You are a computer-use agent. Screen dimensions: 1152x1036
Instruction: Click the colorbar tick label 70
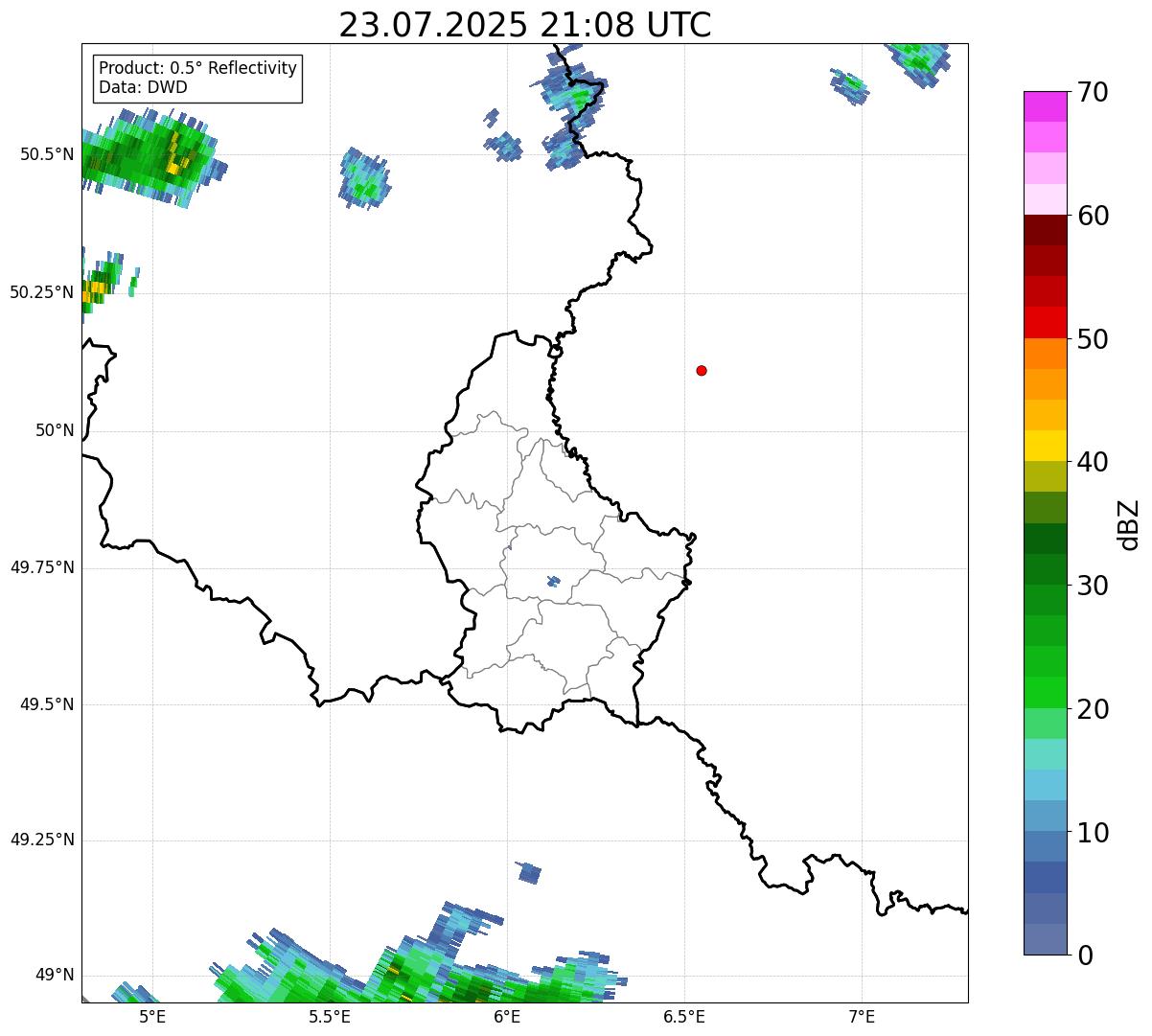(x=1093, y=92)
